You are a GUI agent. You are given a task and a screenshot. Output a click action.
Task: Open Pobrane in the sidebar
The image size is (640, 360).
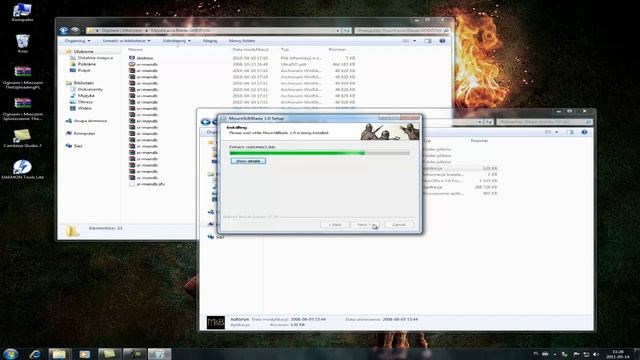(87, 64)
